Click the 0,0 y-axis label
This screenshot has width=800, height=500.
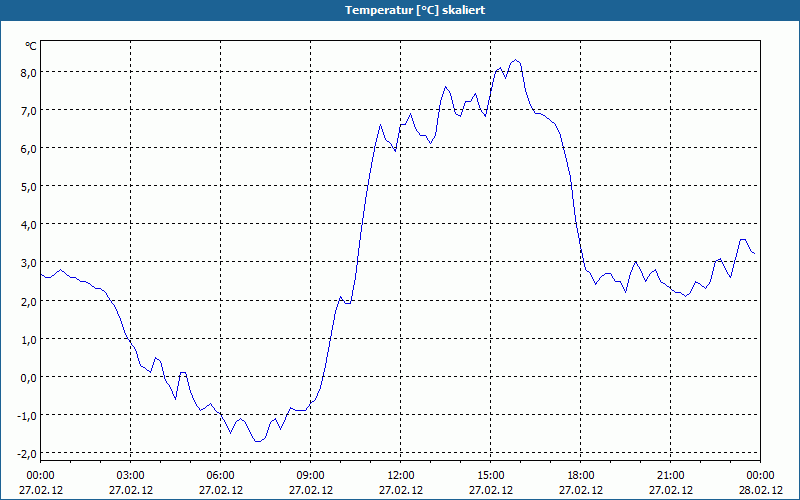[x=29, y=378]
